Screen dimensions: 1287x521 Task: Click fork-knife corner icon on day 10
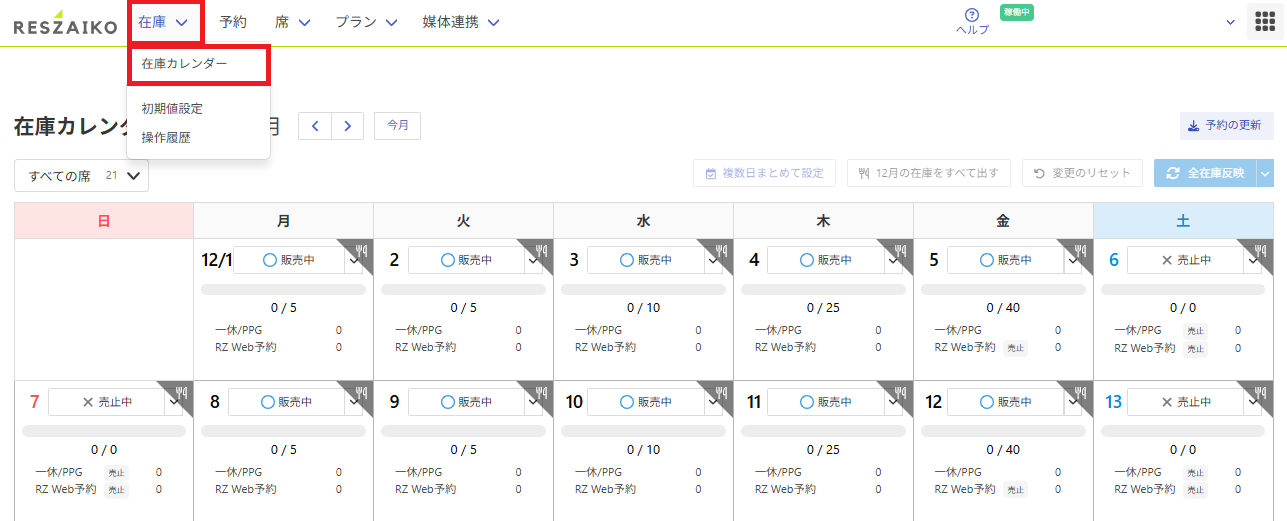tap(721, 392)
